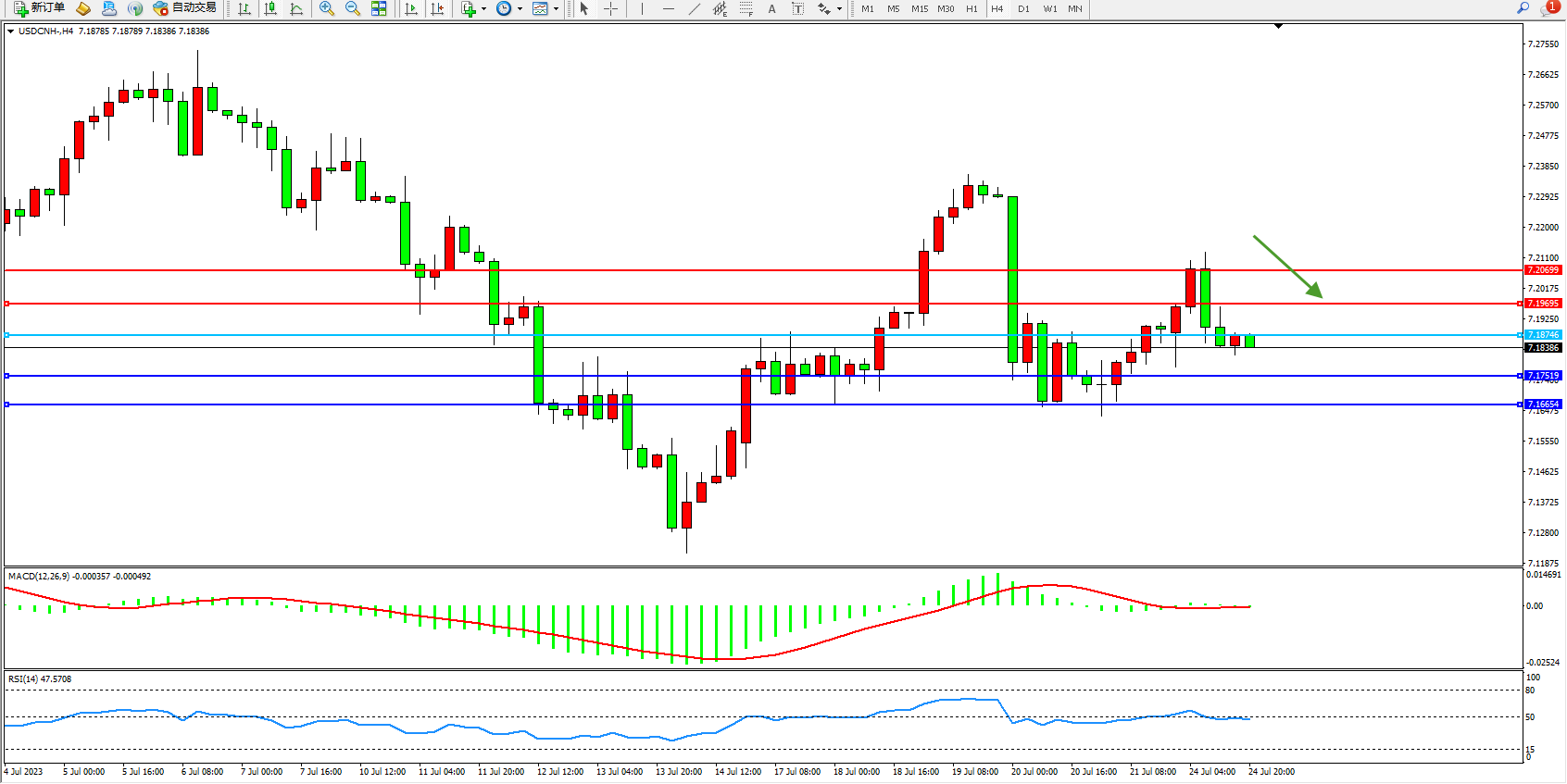This screenshot has width=1567, height=784.
Task: Switch chart to candlestick mode
Action: pyautogui.click(x=270, y=8)
